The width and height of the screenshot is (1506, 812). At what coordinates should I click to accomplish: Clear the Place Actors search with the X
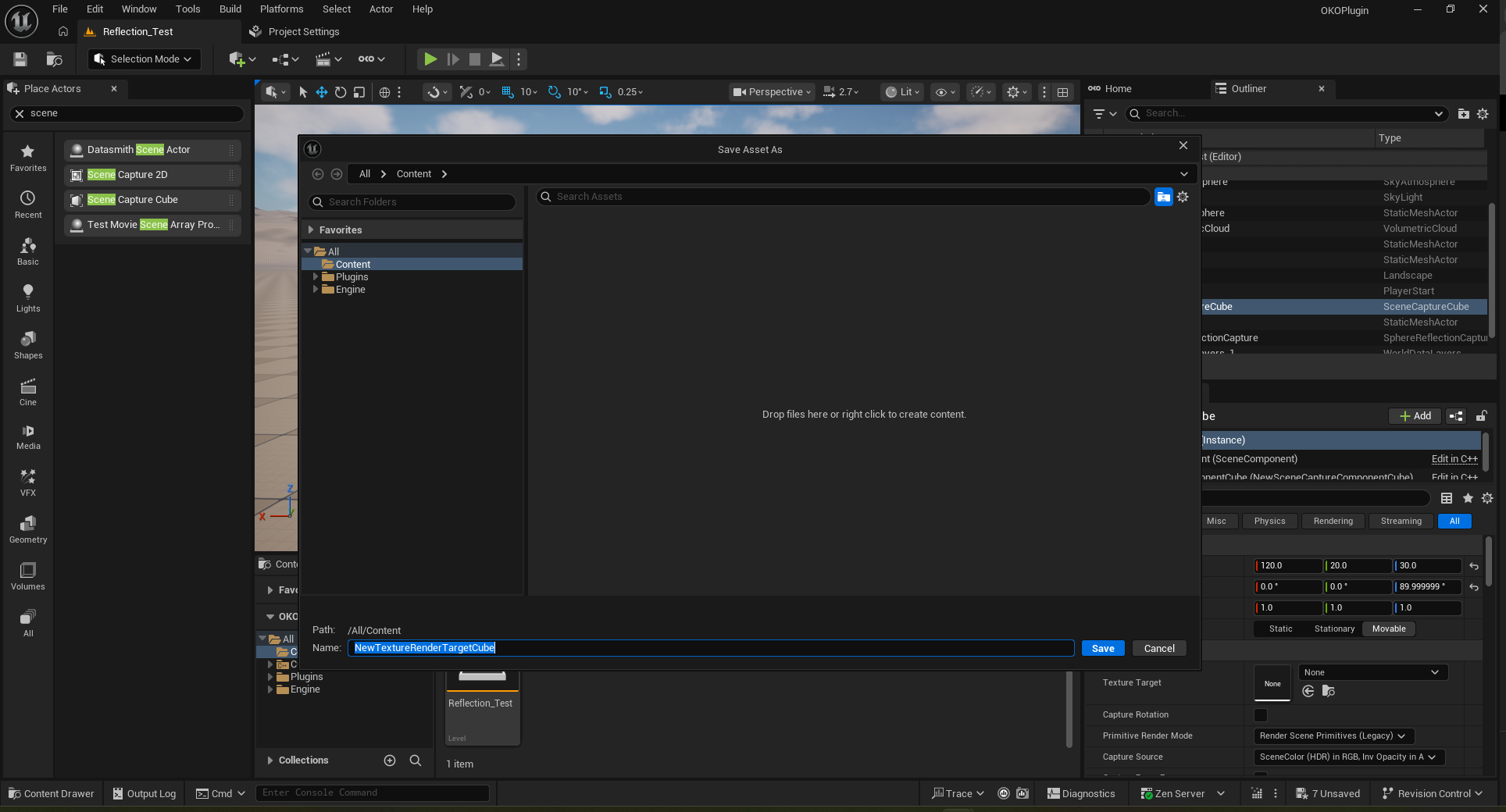[20, 113]
